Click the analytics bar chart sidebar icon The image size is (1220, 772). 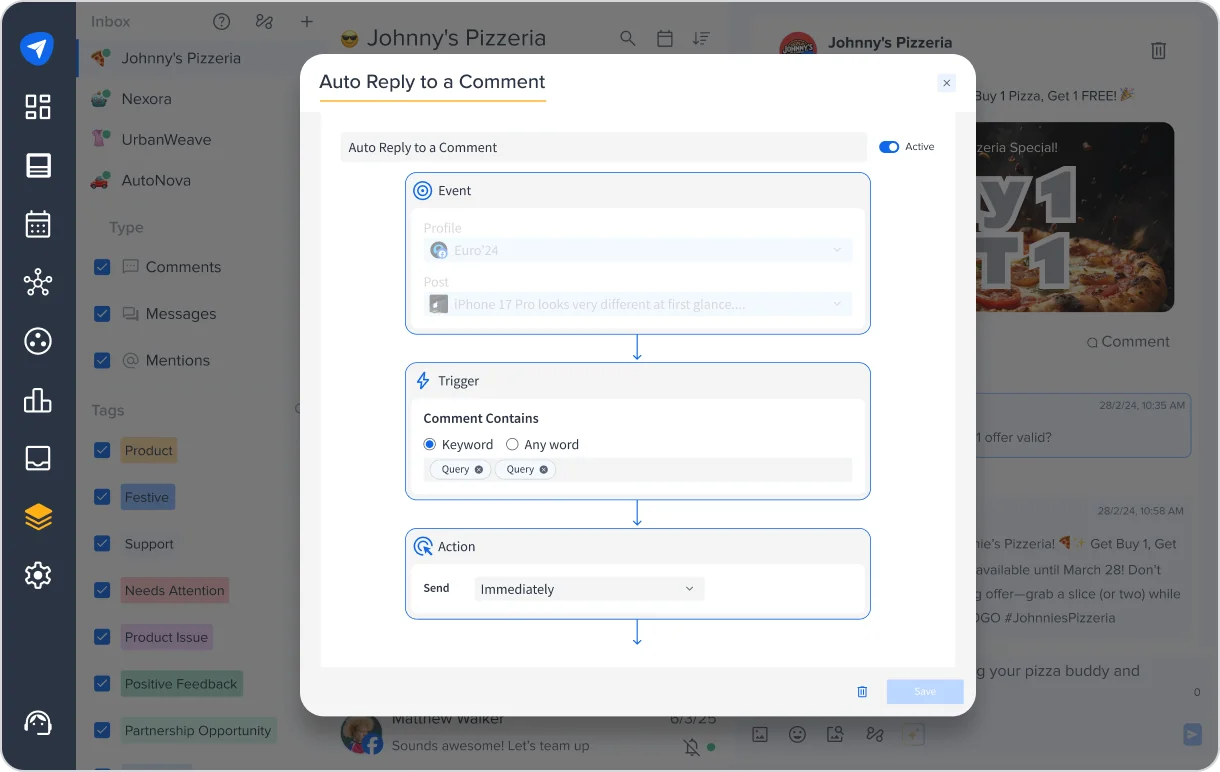coord(38,400)
